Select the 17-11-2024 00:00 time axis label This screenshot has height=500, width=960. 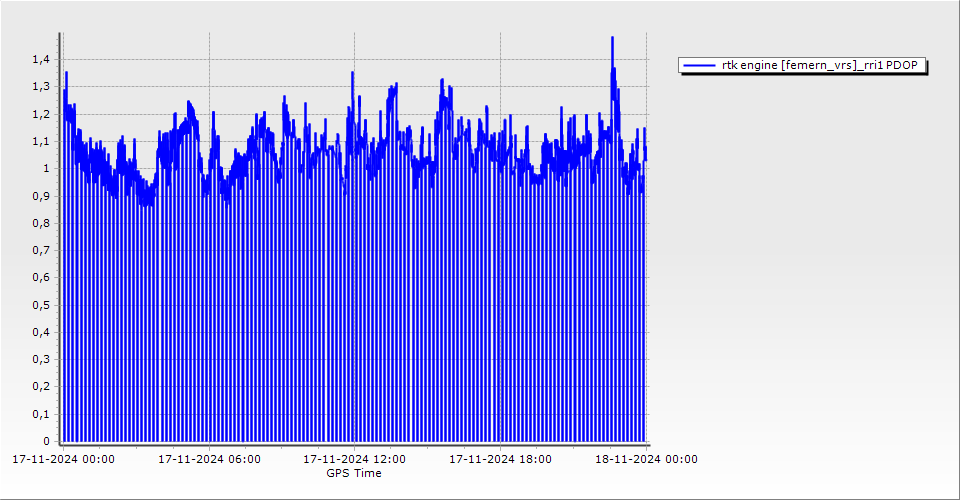(63, 460)
